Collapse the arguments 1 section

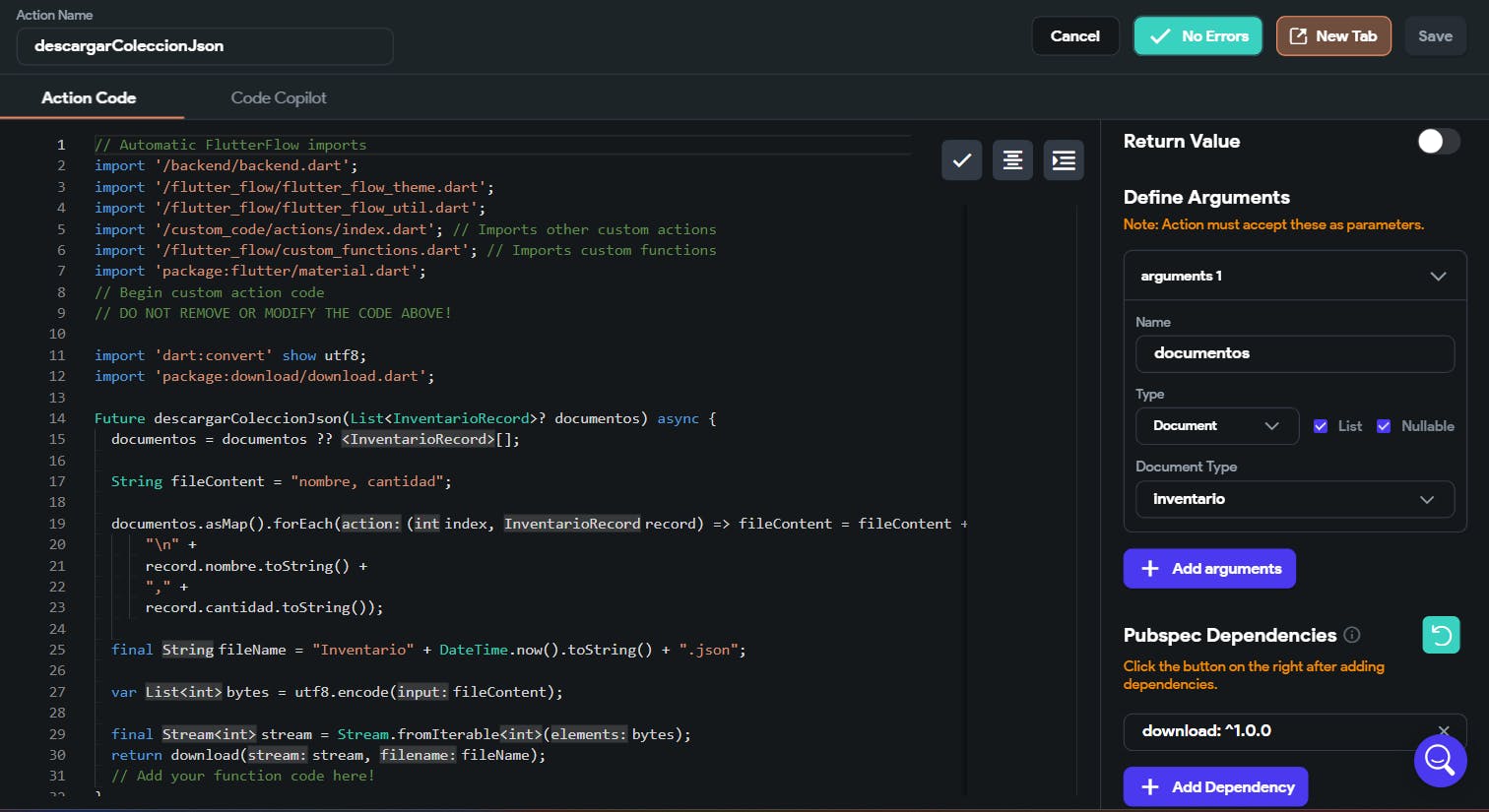pyautogui.click(x=1438, y=277)
